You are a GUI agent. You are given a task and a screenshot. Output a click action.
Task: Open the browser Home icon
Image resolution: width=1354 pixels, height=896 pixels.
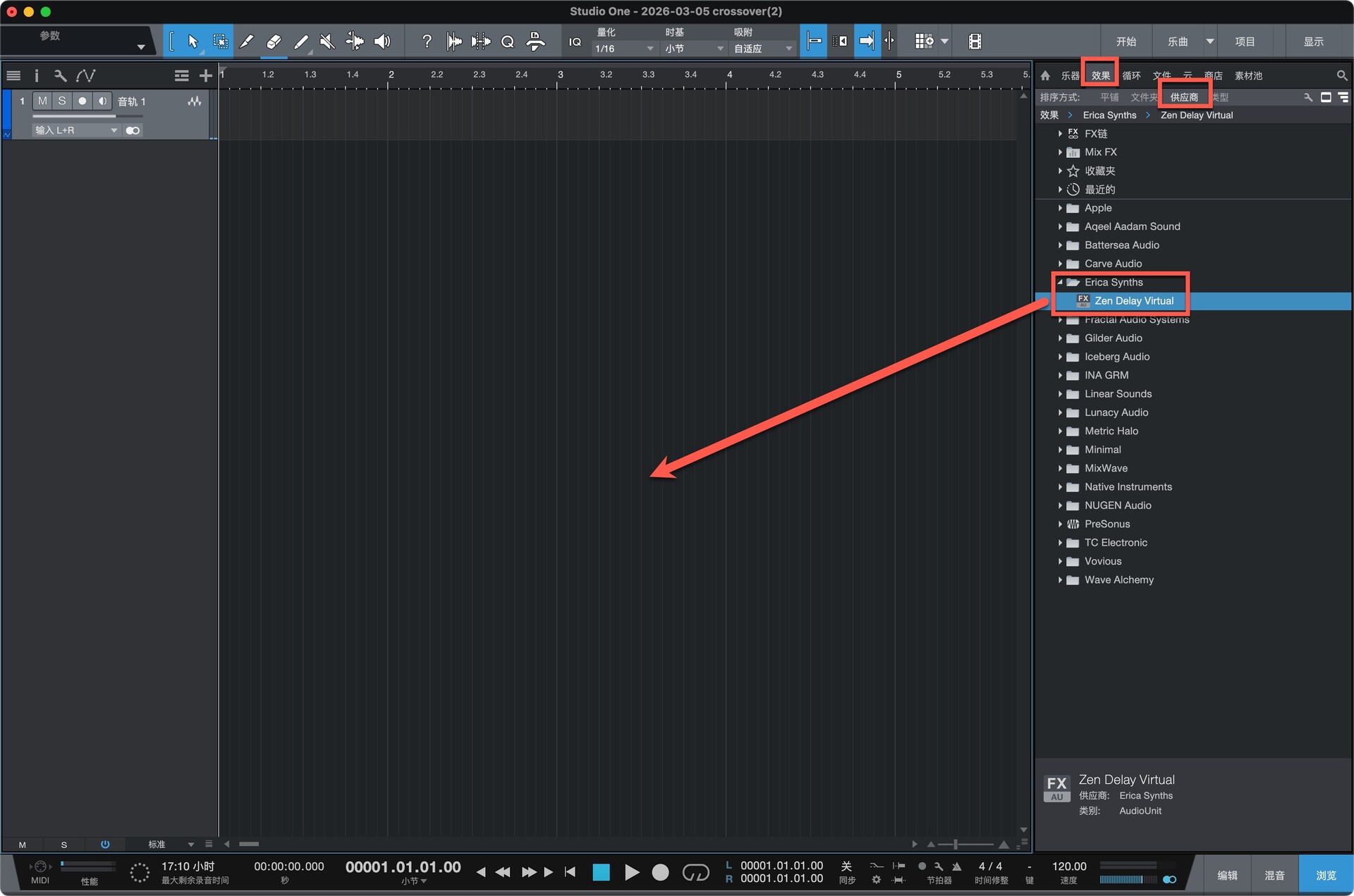[x=1045, y=75]
